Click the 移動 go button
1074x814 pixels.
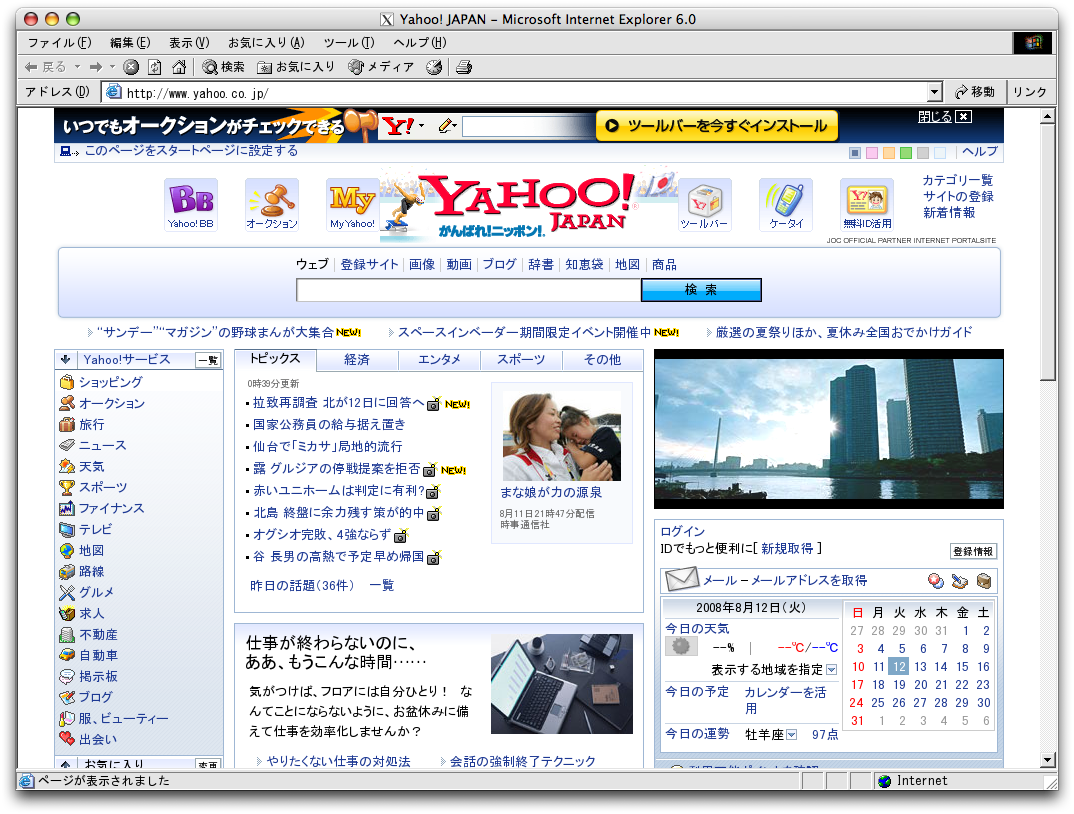pos(975,92)
